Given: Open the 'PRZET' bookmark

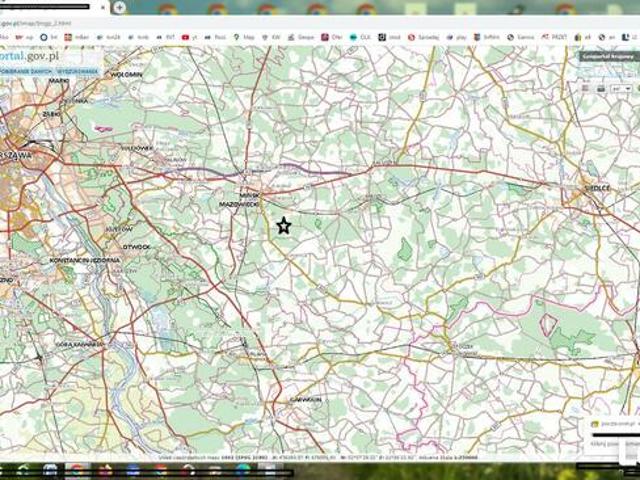Looking at the screenshot, I should pyautogui.click(x=555, y=37).
